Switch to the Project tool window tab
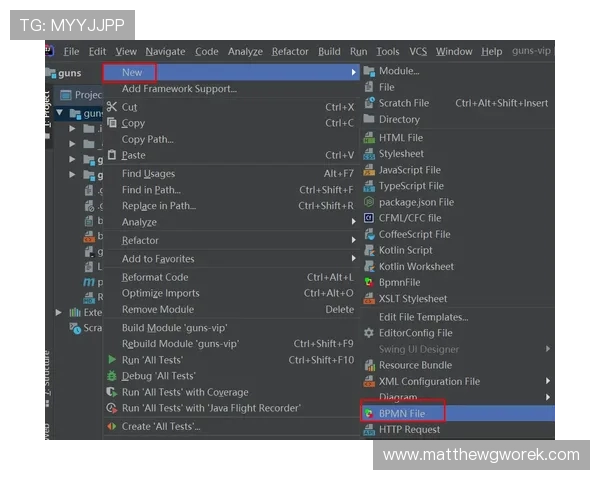Viewport: 600px width, 480px height. [46, 103]
